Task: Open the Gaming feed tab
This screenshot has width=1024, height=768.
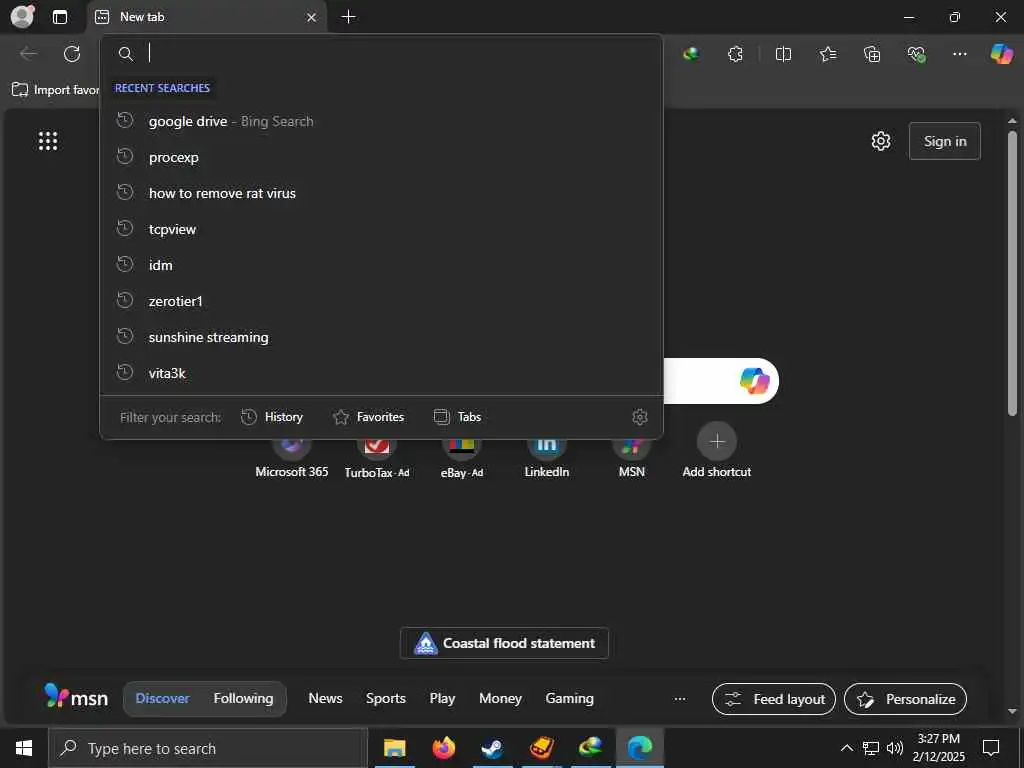Action: (x=569, y=698)
